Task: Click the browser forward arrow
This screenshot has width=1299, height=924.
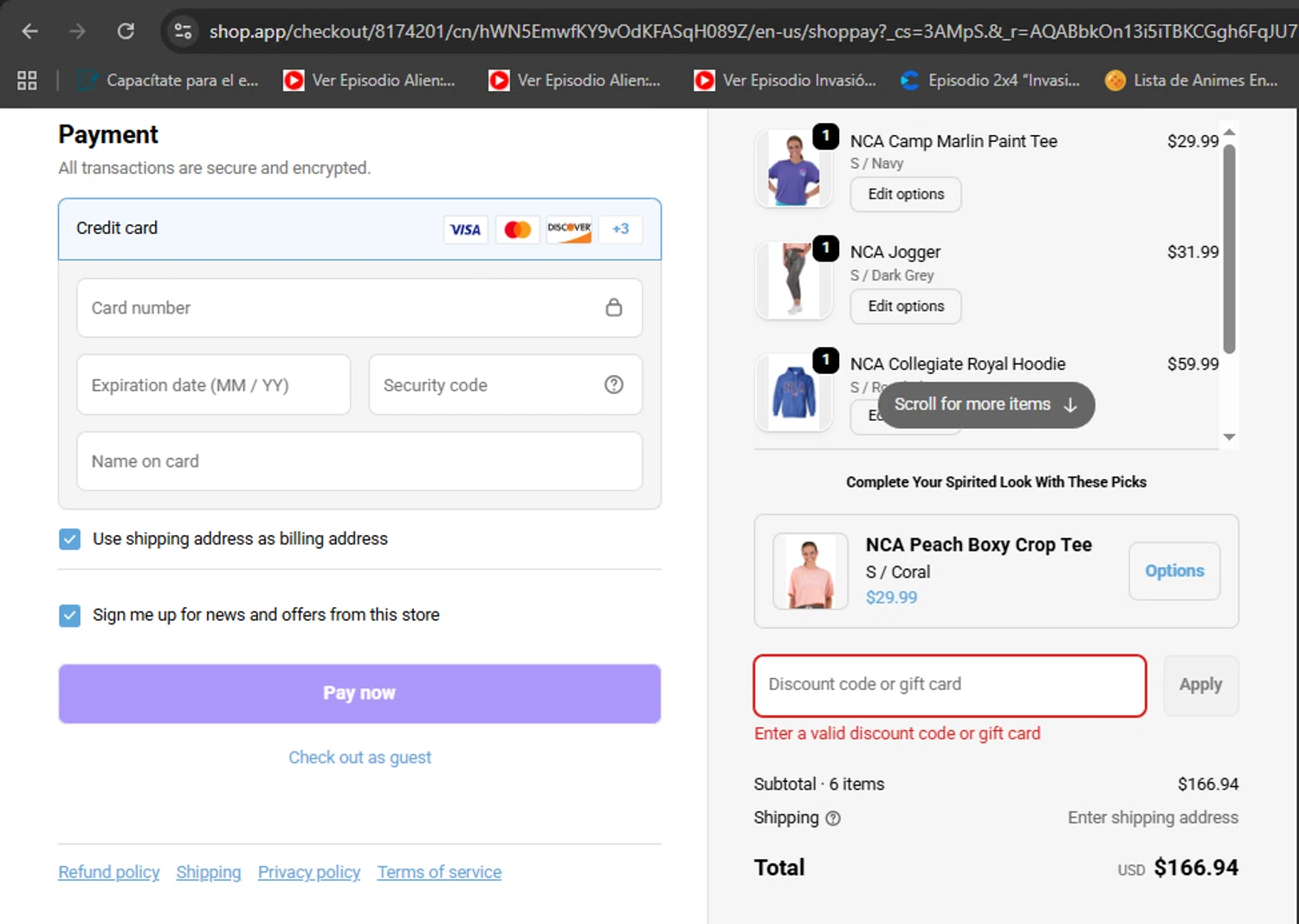Action: 78,31
